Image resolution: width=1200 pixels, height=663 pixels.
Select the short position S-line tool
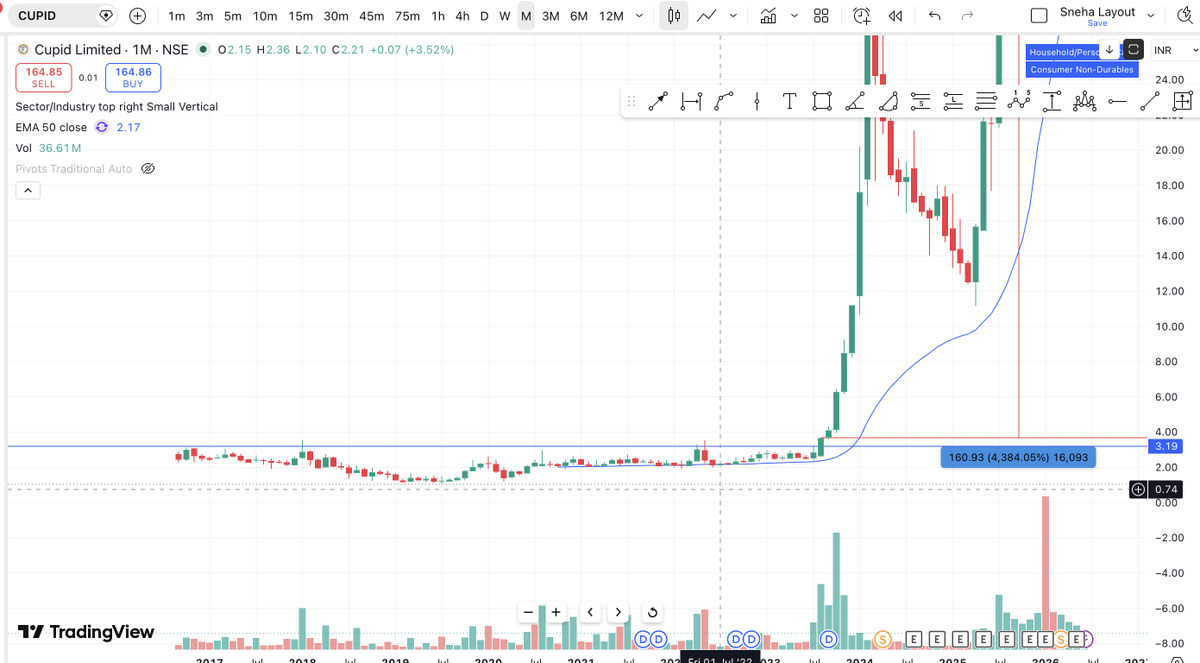click(x=921, y=101)
